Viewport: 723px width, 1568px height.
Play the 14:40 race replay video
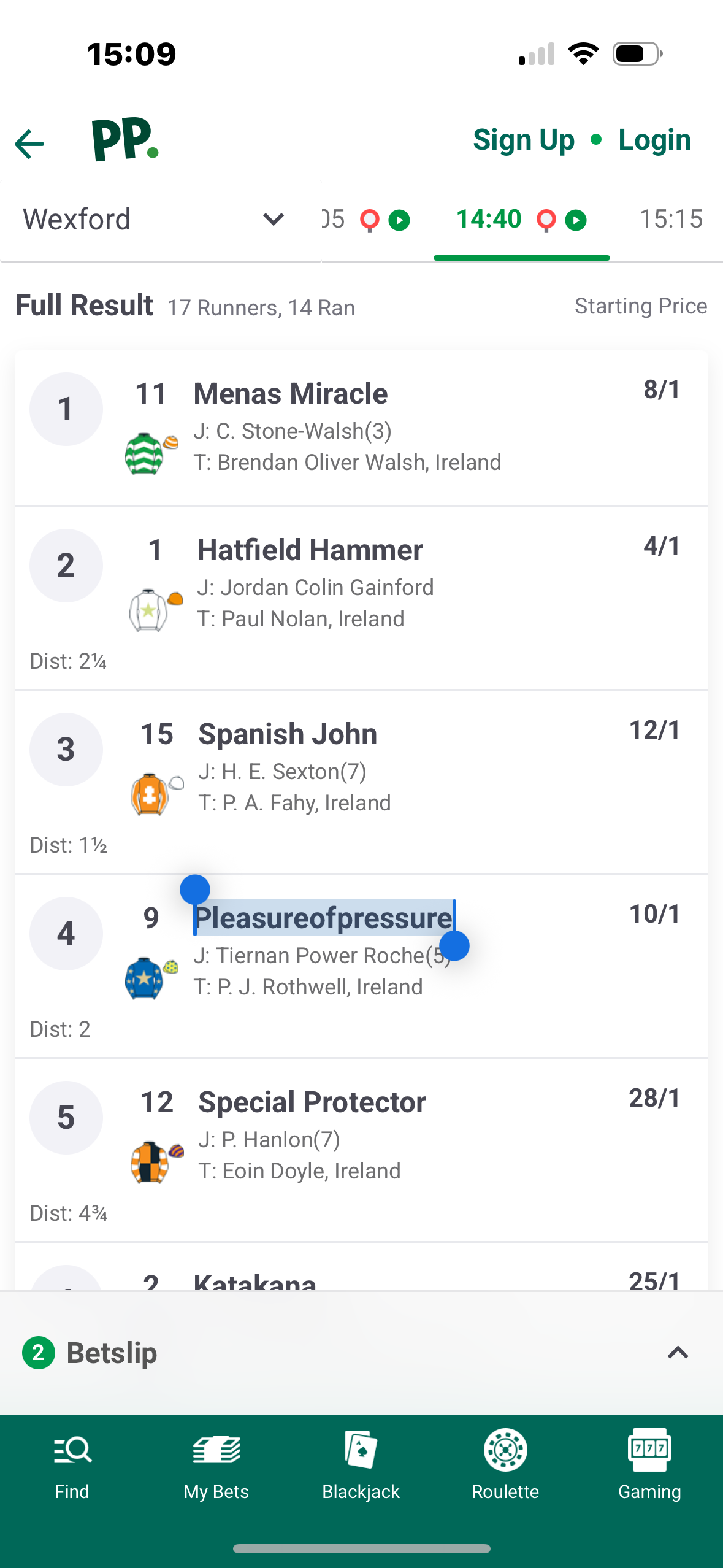click(x=576, y=220)
